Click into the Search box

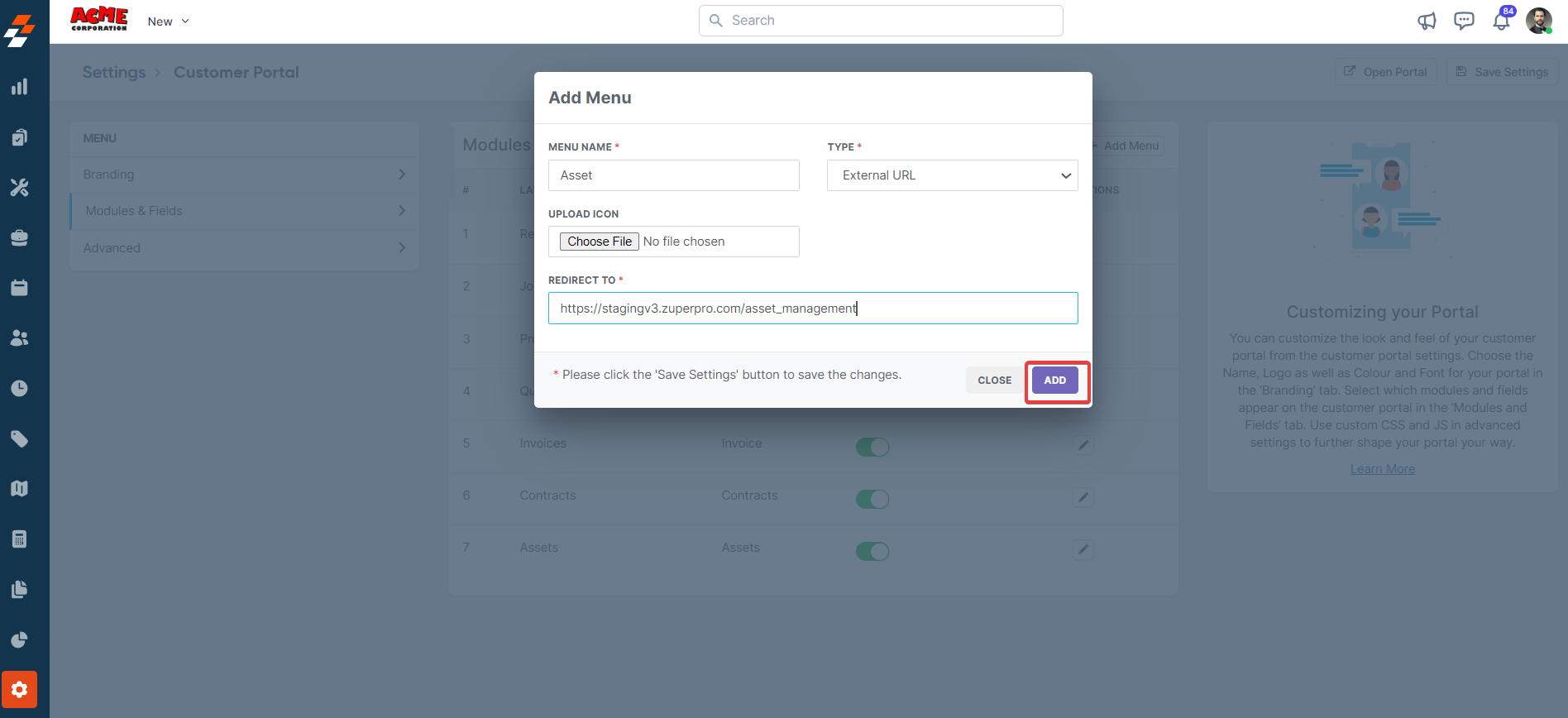[x=881, y=21]
